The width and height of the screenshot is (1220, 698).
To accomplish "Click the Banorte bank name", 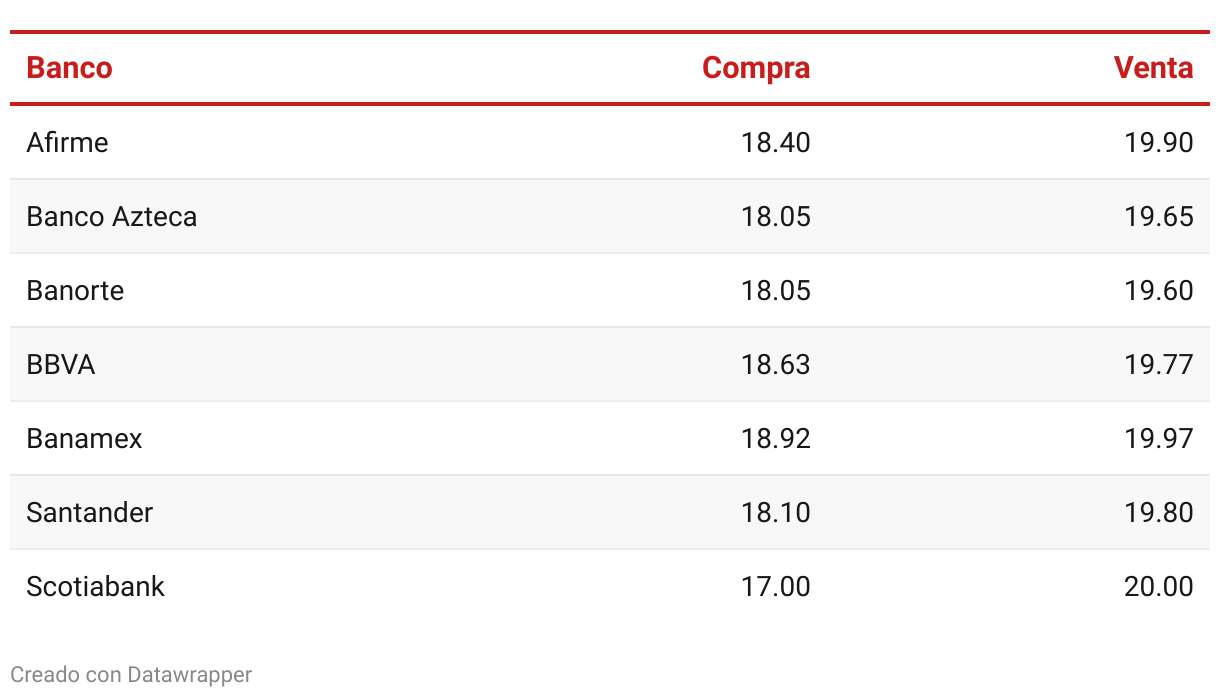I will tap(76, 290).
